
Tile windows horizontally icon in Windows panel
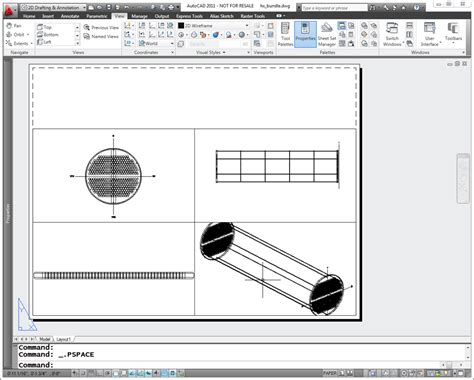coord(410,26)
